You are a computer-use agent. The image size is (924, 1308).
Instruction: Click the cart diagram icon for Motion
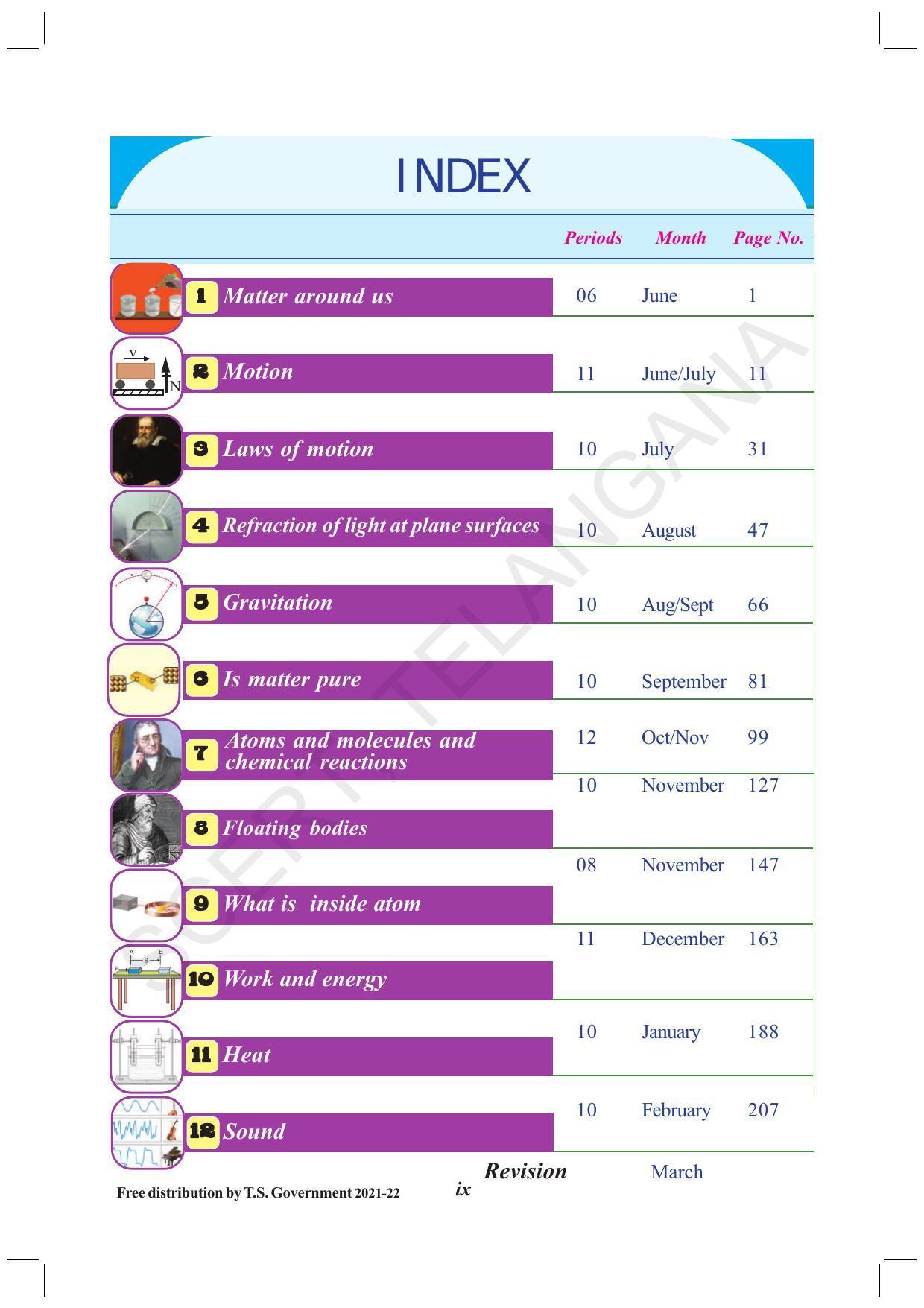[x=147, y=373]
